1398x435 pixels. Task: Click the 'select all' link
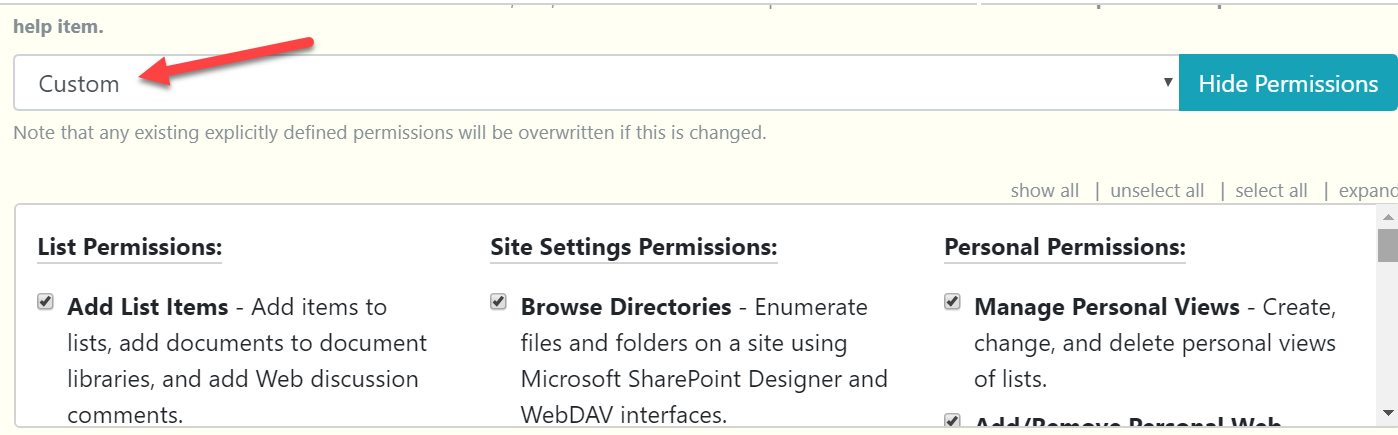coord(1271,190)
